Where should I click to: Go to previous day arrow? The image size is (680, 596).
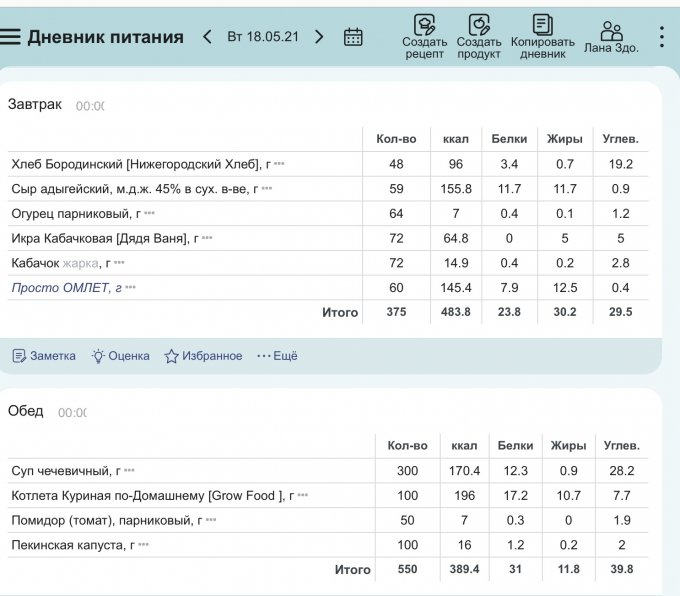click(x=207, y=37)
